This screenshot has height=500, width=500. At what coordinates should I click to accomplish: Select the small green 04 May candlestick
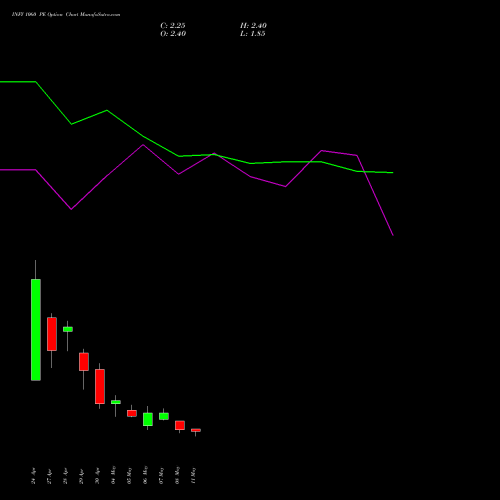point(116,402)
